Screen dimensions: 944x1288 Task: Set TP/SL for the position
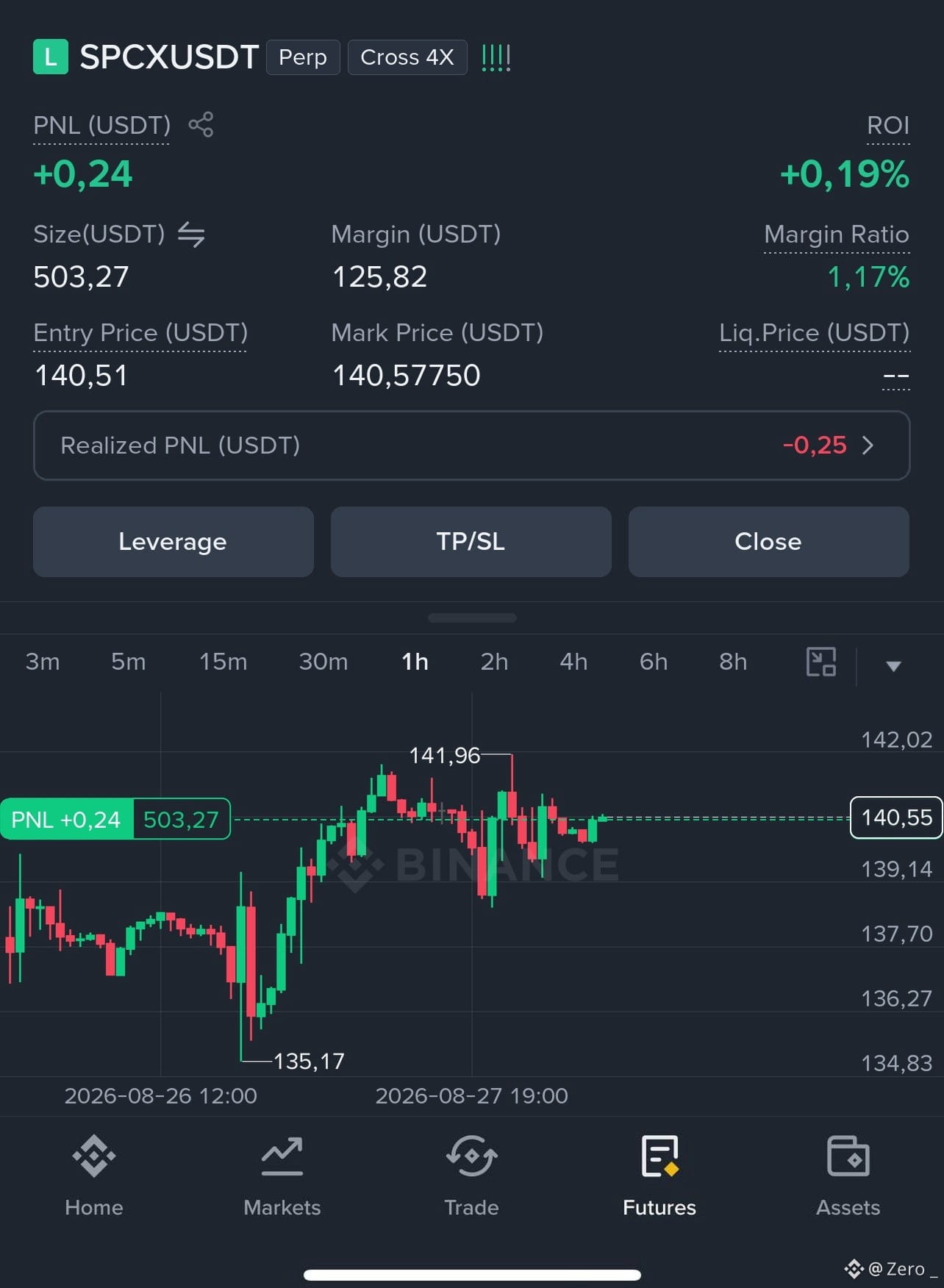point(471,542)
